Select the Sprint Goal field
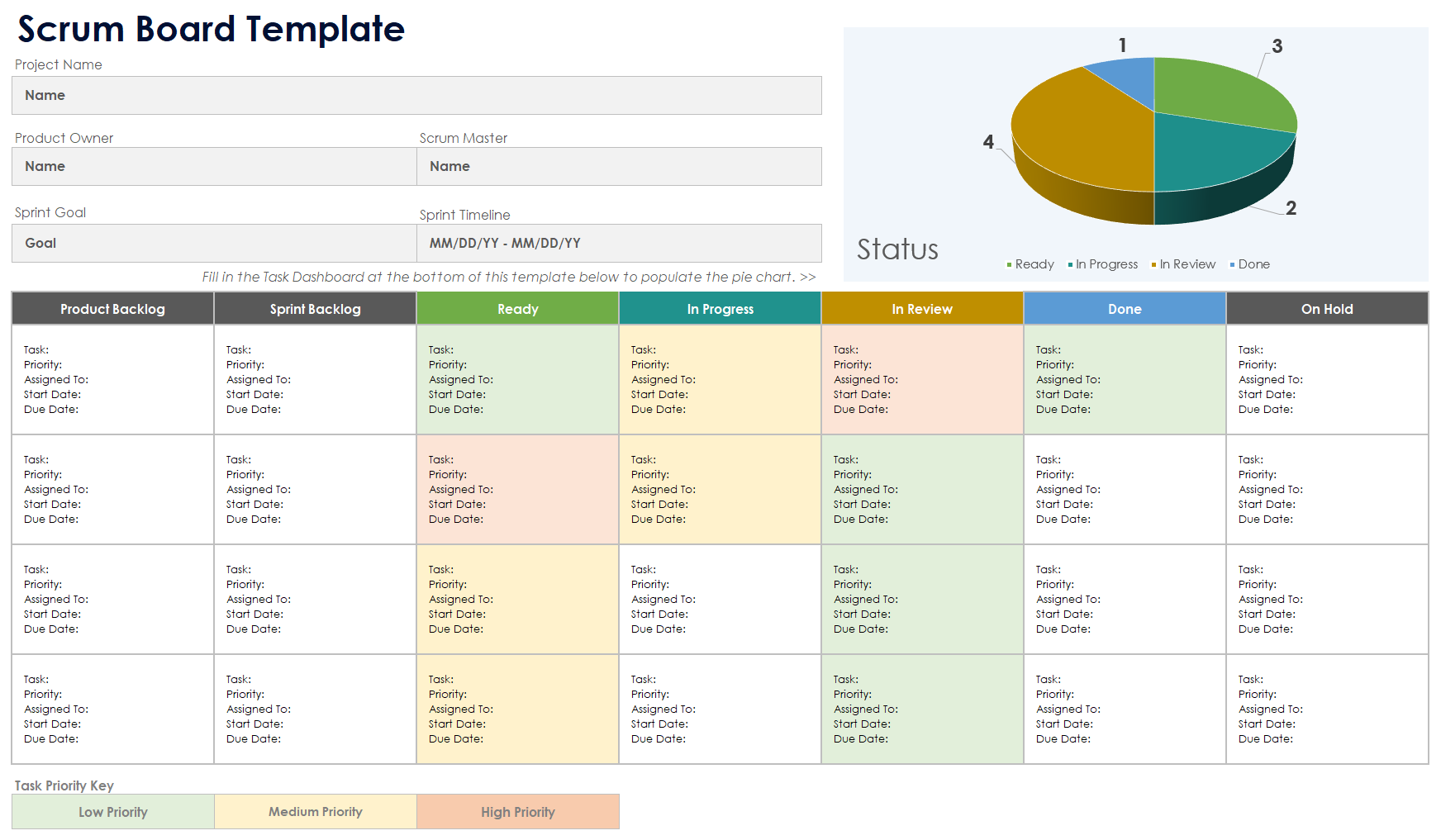The image size is (1441, 840). pos(214,244)
